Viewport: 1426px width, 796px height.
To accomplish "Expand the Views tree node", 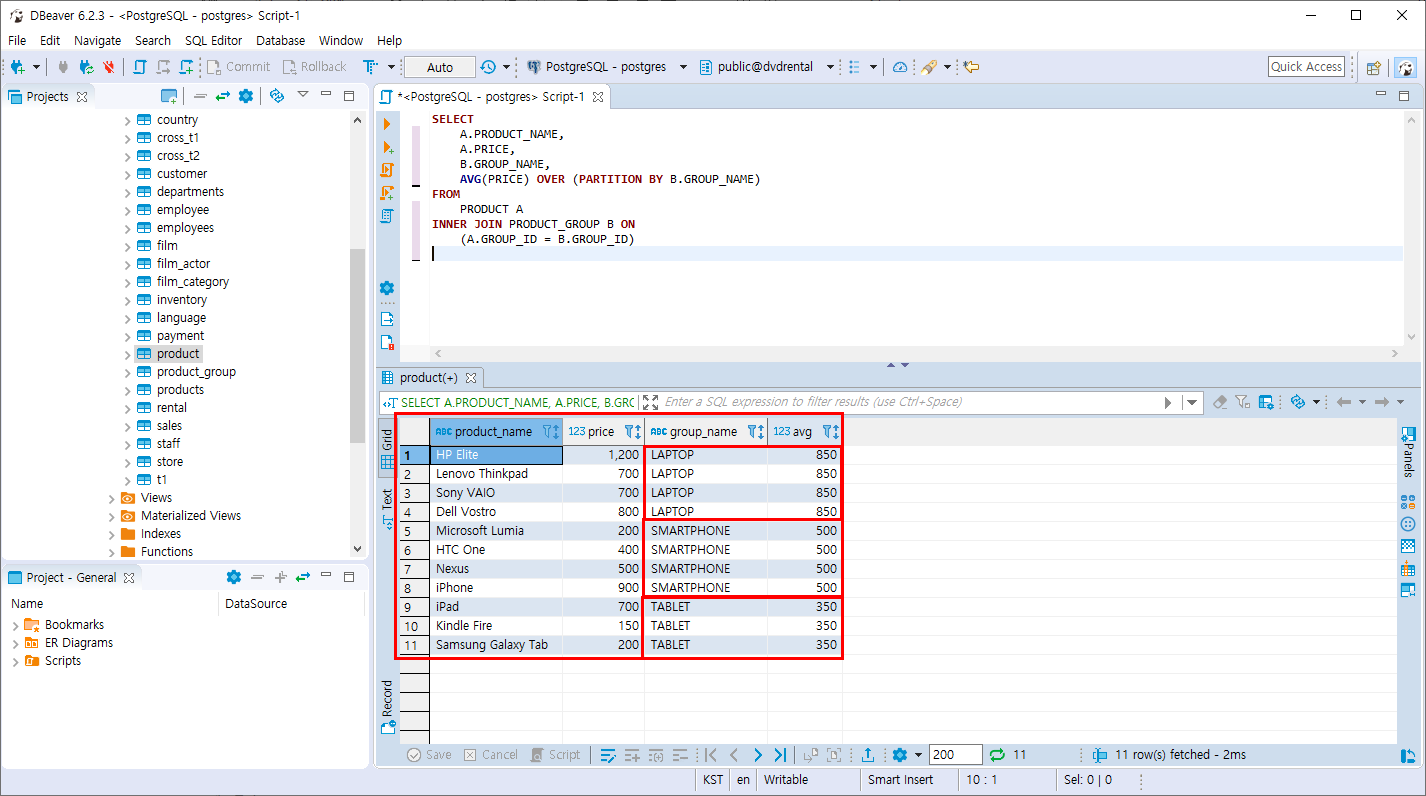I will pyautogui.click(x=112, y=498).
